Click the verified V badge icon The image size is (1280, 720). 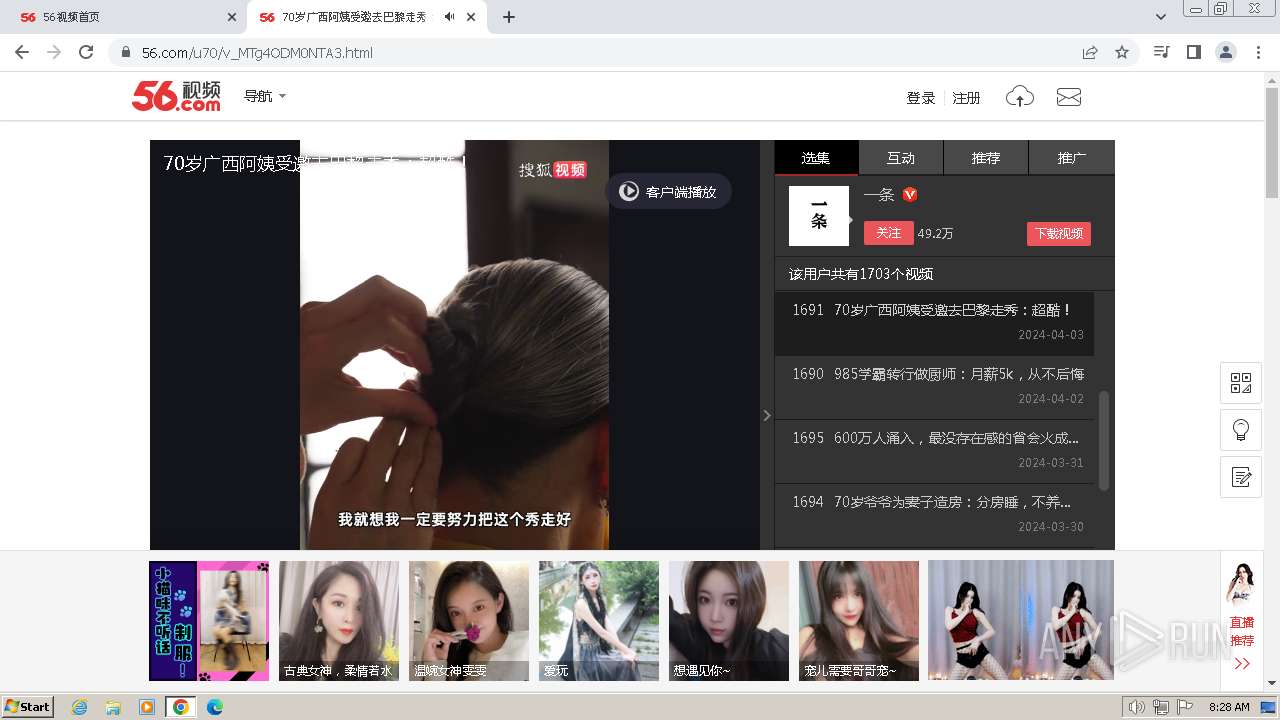[910, 194]
